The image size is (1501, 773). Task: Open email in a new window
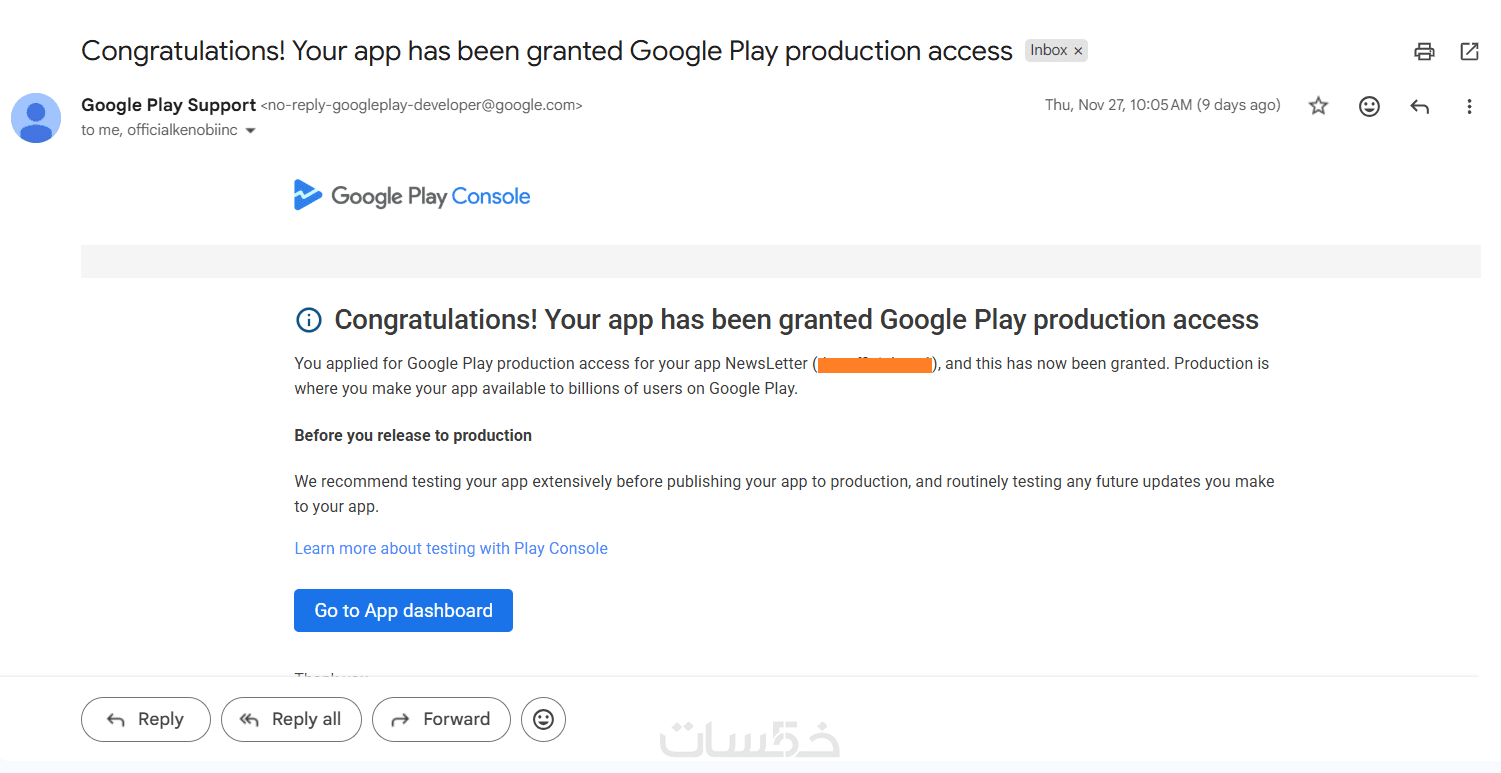click(1469, 52)
